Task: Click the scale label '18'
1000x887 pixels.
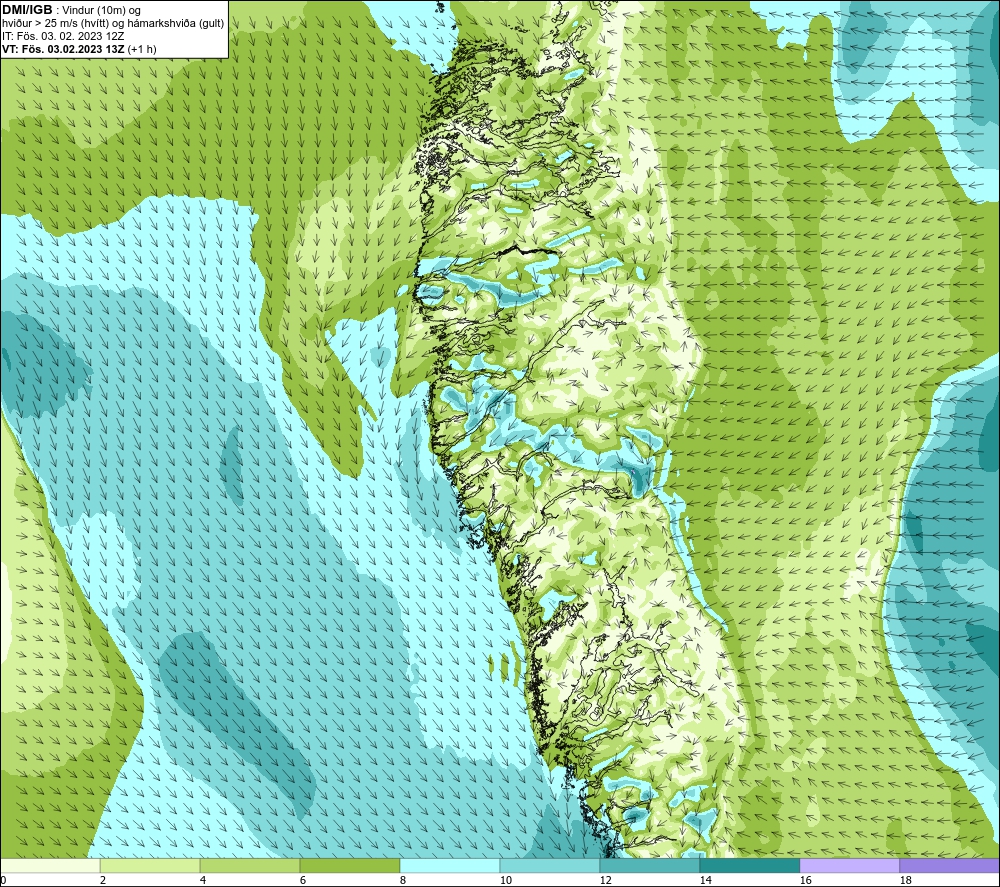Action: pos(905,880)
